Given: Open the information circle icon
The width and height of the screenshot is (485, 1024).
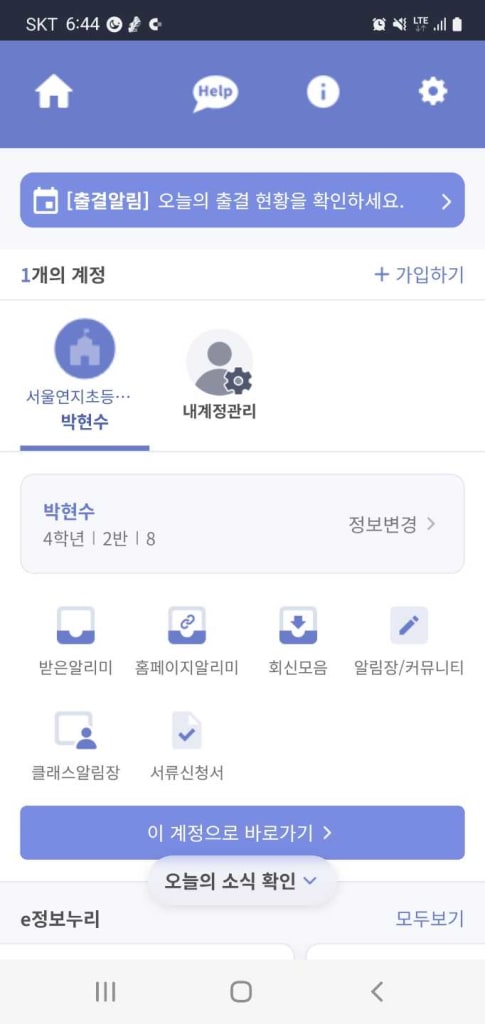Looking at the screenshot, I should (x=323, y=92).
